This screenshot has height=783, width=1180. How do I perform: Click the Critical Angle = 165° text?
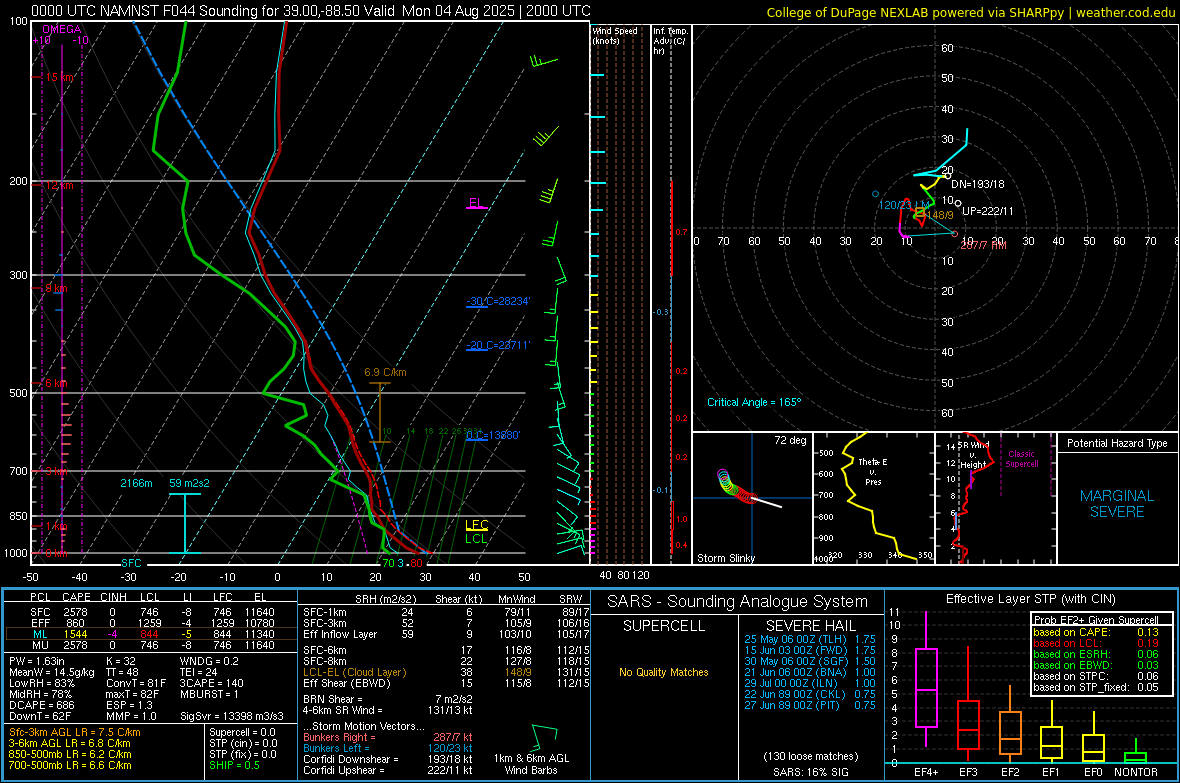(x=754, y=402)
